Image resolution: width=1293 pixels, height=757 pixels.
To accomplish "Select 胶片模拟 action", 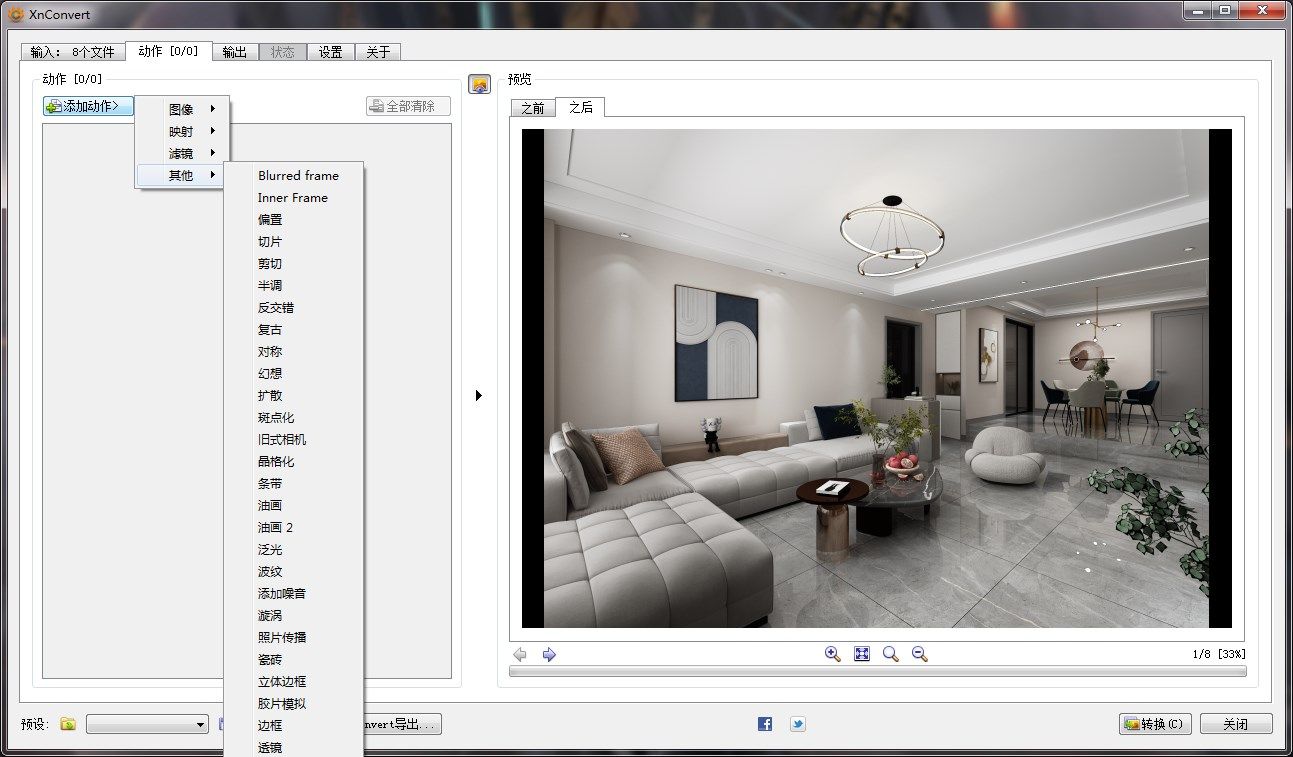I will (282, 703).
